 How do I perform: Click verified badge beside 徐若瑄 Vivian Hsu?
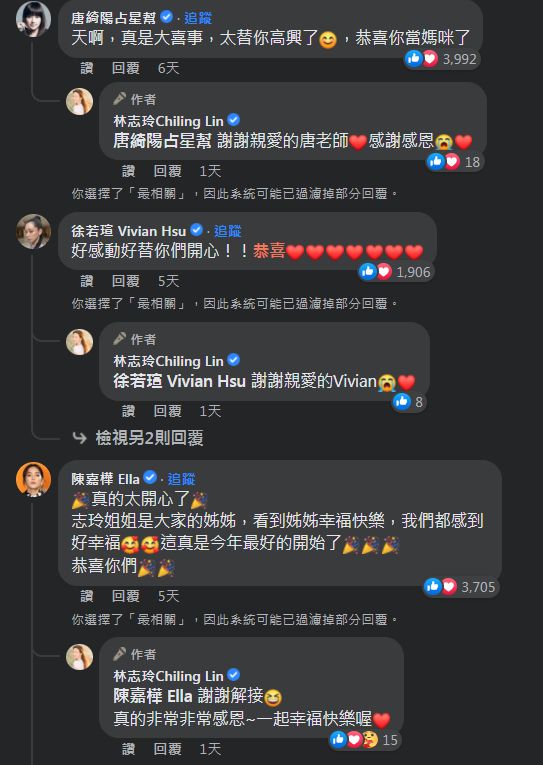pos(196,229)
